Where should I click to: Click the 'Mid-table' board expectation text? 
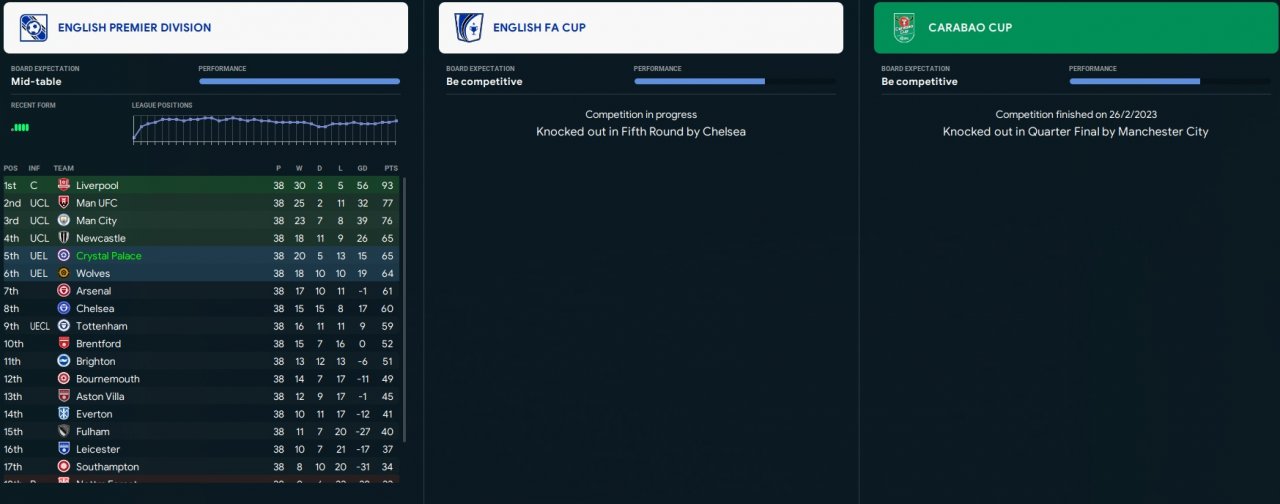pyautogui.click(x=36, y=82)
